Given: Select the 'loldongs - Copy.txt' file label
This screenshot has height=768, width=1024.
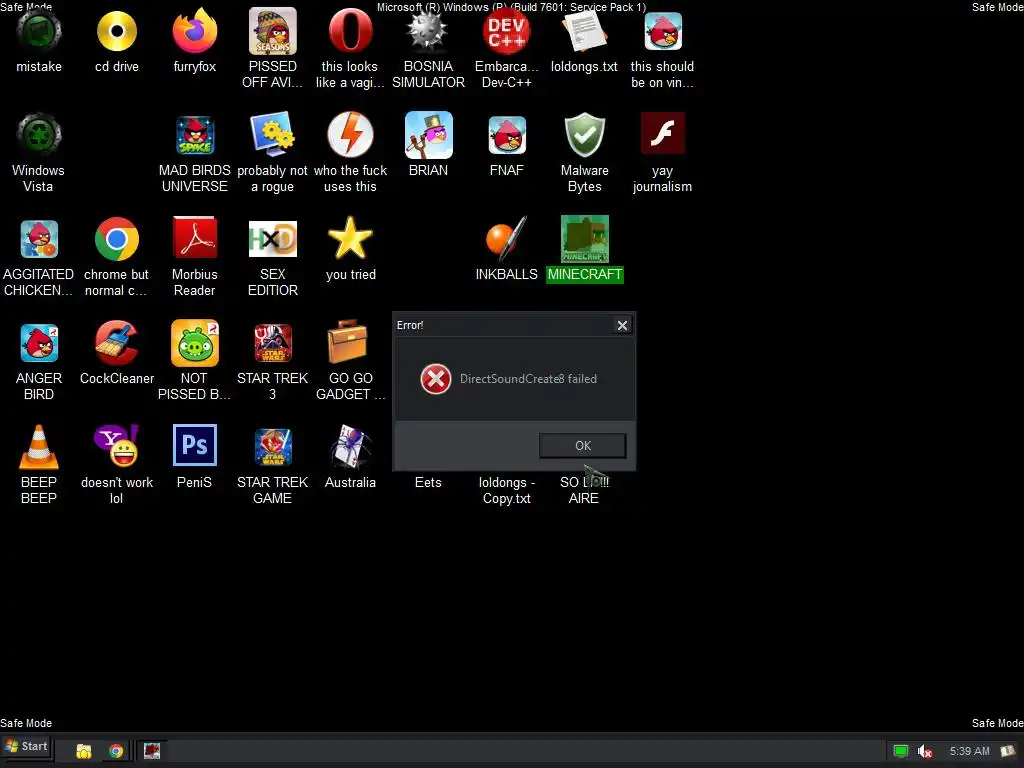Looking at the screenshot, I should point(506,490).
